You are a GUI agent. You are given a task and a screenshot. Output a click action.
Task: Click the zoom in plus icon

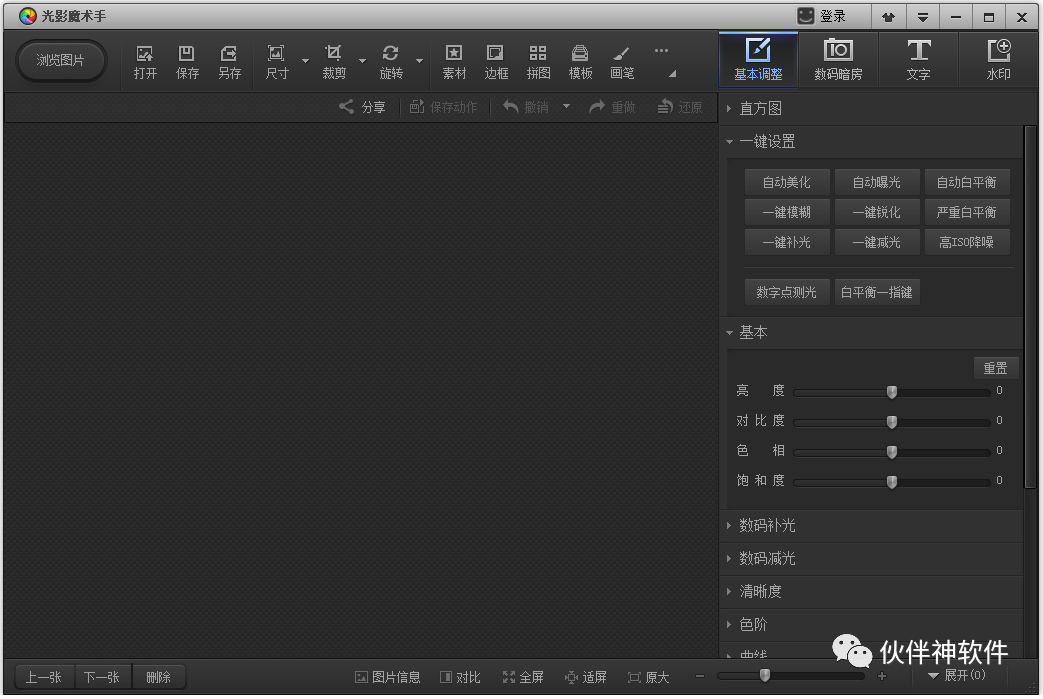(882, 676)
